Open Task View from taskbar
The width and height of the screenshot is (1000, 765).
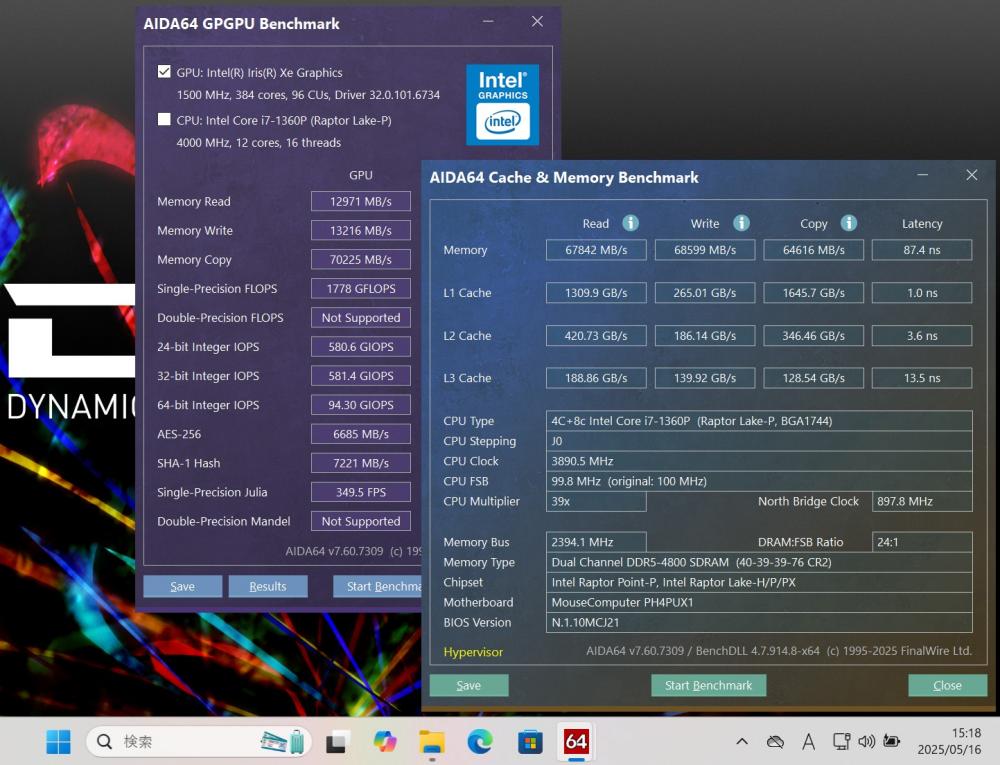(336, 741)
